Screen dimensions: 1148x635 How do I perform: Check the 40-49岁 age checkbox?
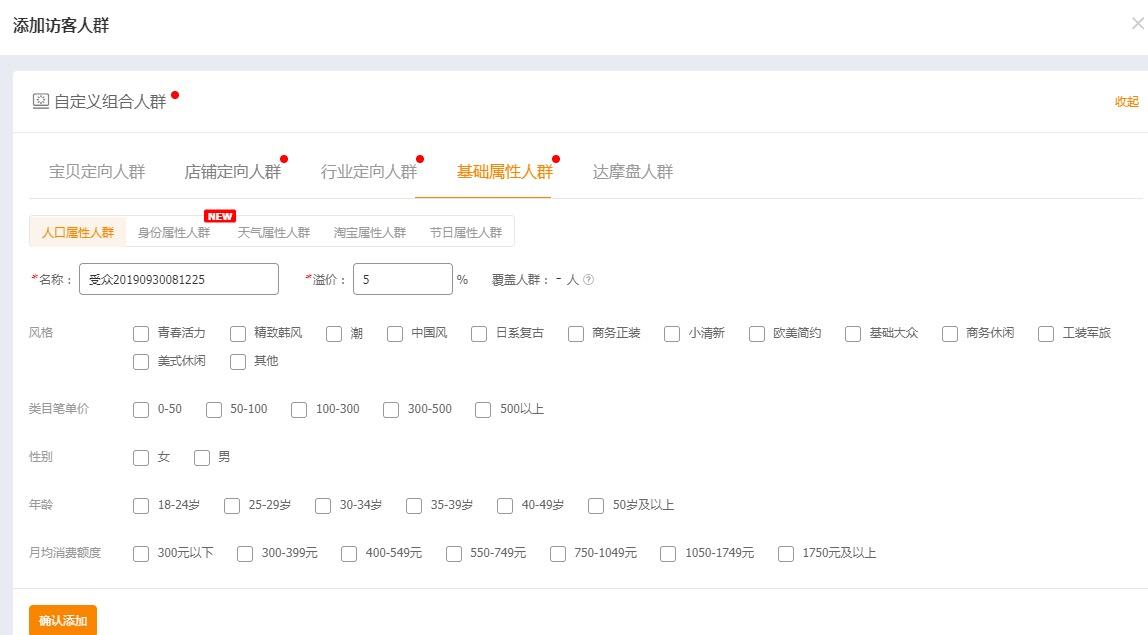pyautogui.click(x=505, y=506)
